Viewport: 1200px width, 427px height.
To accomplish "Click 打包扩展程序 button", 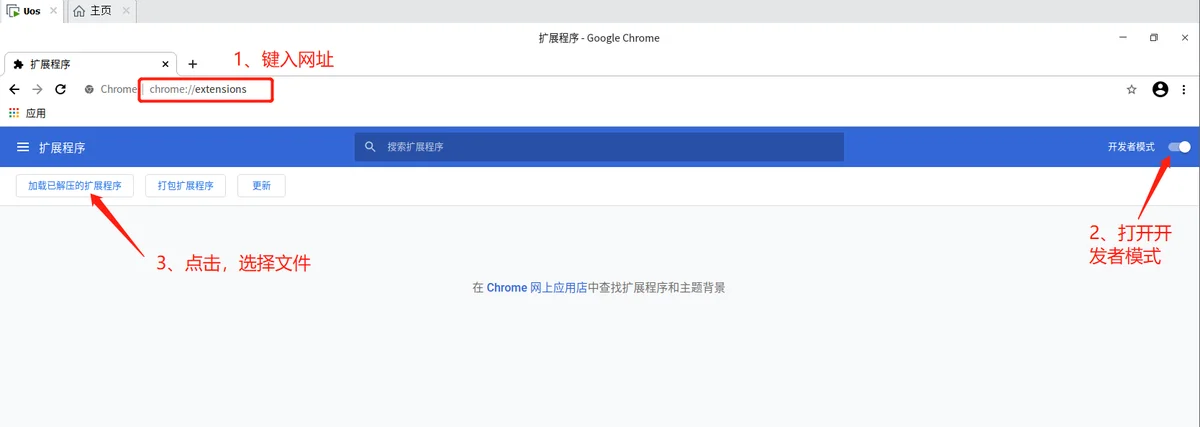I will point(186,186).
